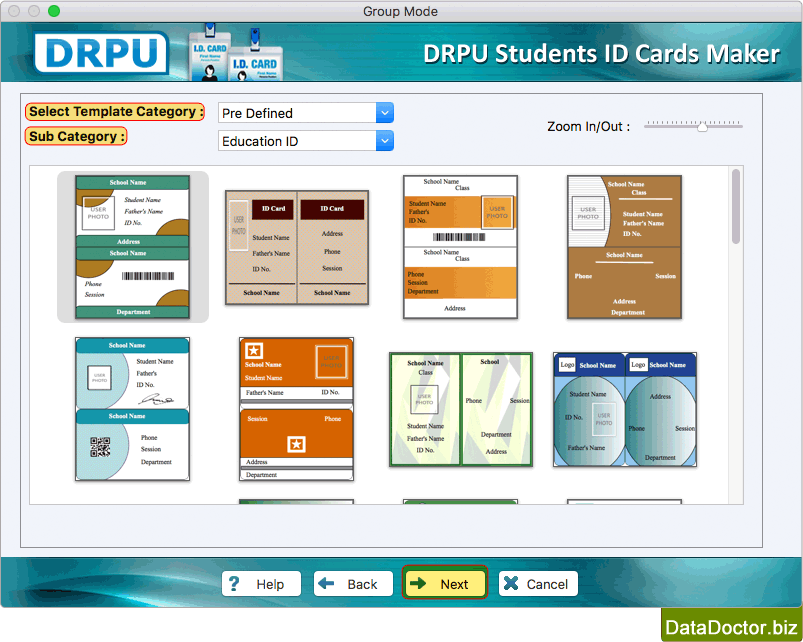Click the Sub Category label
This screenshot has width=803, height=642.
point(76,136)
